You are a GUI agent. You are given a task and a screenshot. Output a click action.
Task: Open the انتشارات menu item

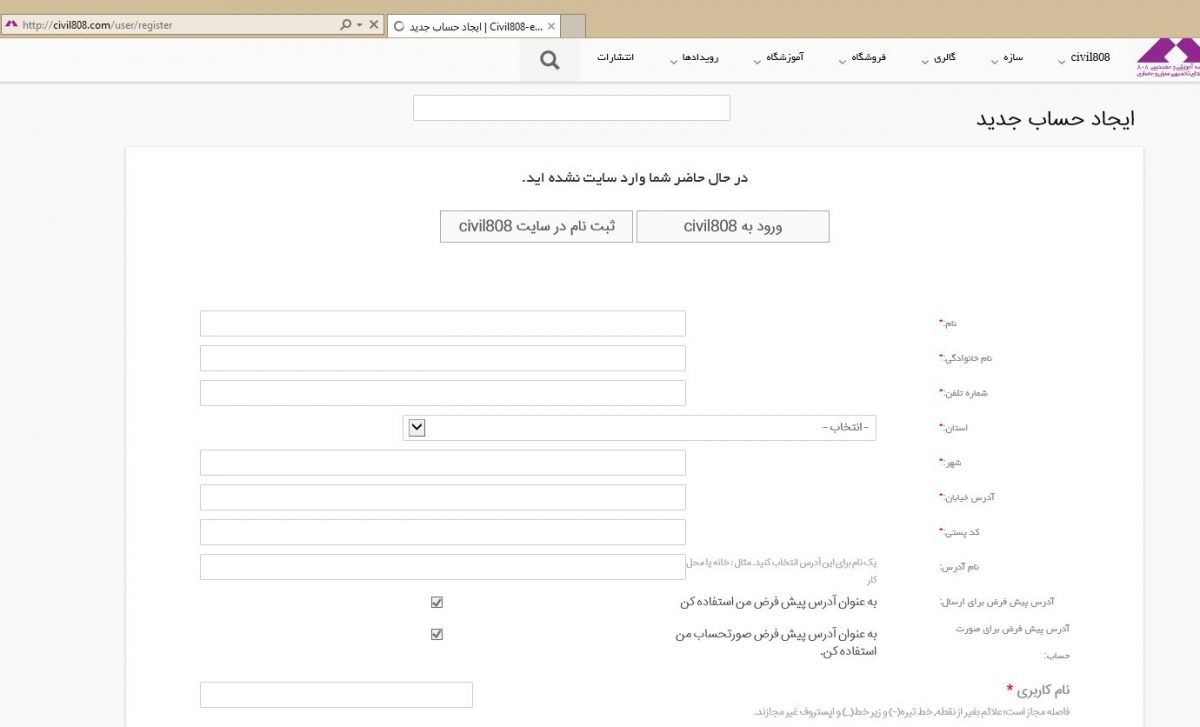[616, 57]
